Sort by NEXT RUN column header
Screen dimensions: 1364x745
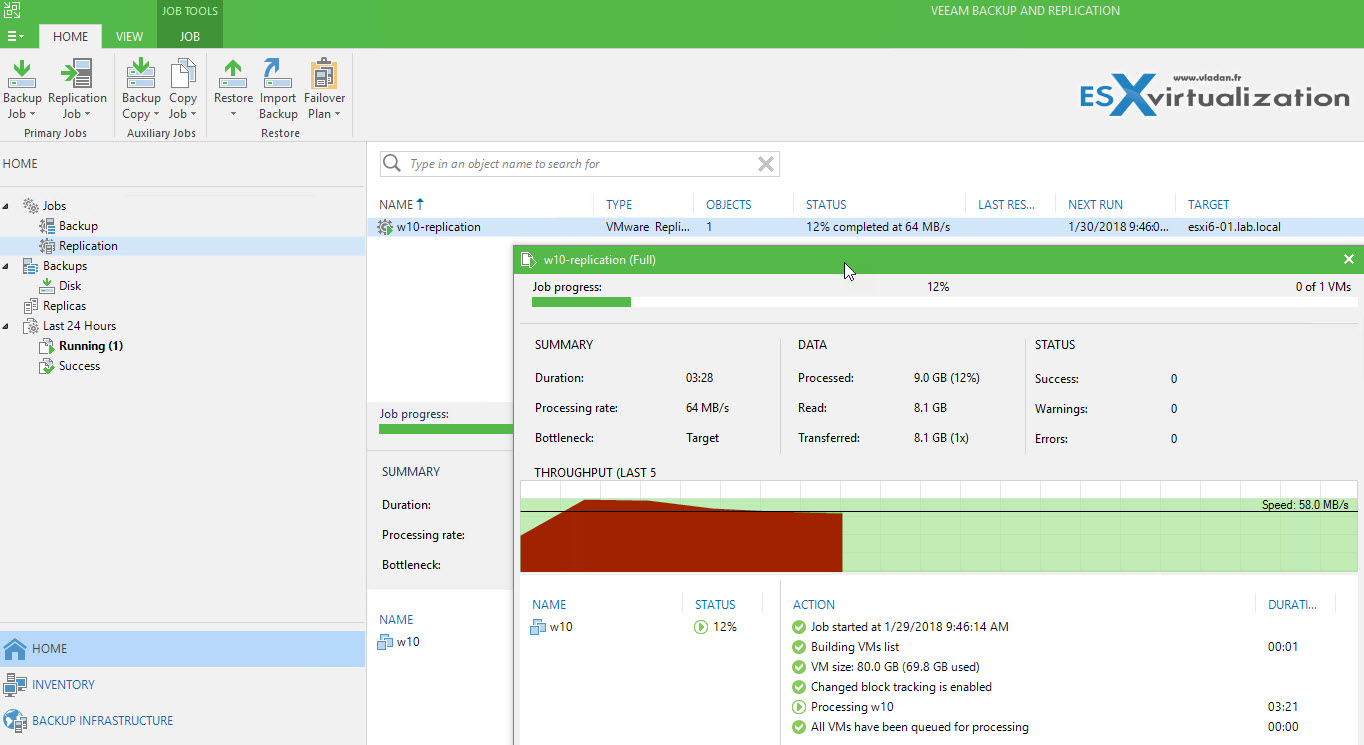[1097, 204]
